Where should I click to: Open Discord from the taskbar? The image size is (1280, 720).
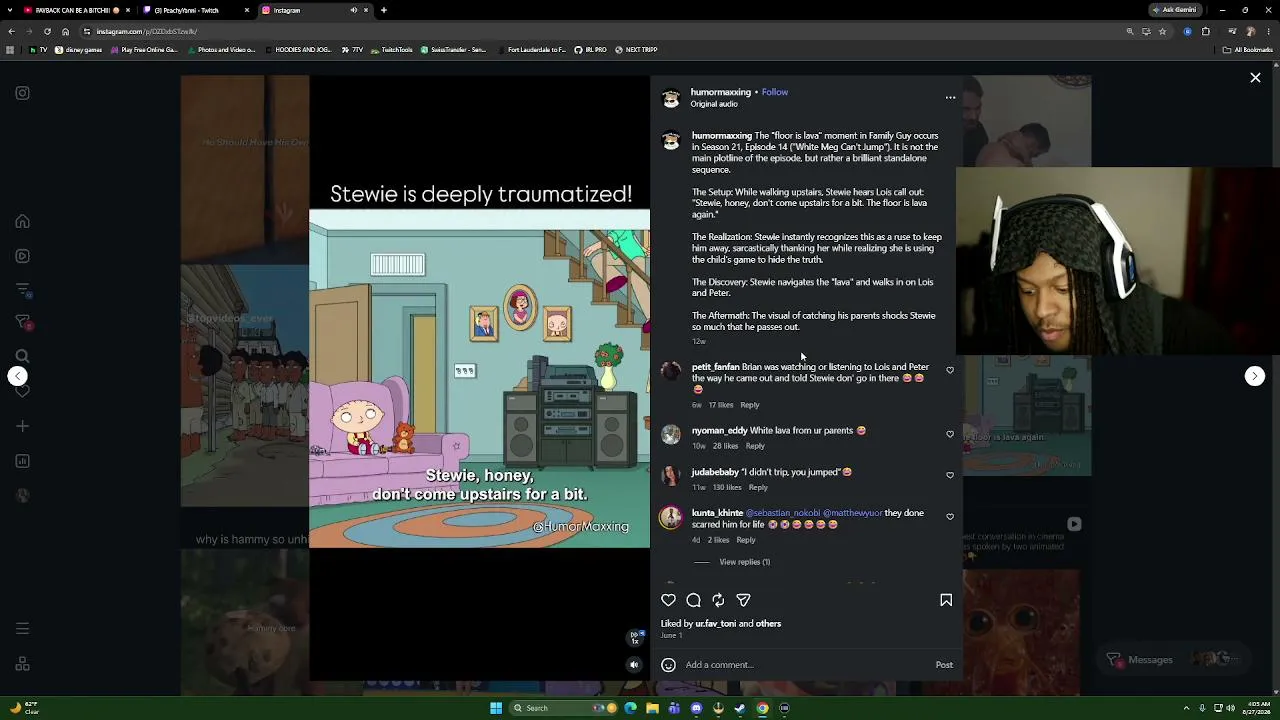(696, 708)
